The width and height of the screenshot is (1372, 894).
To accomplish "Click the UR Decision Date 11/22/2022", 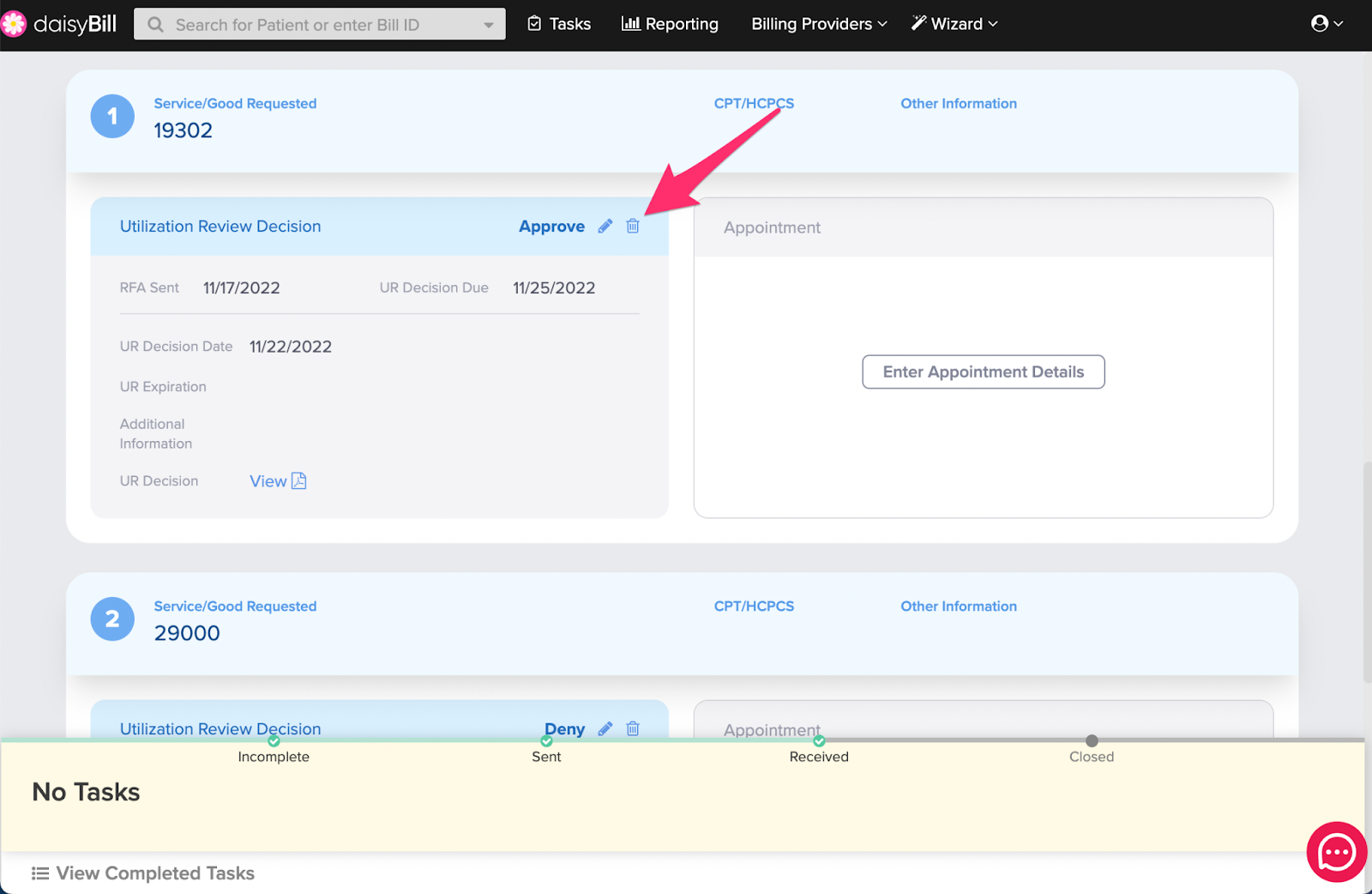I will pos(291,347).
